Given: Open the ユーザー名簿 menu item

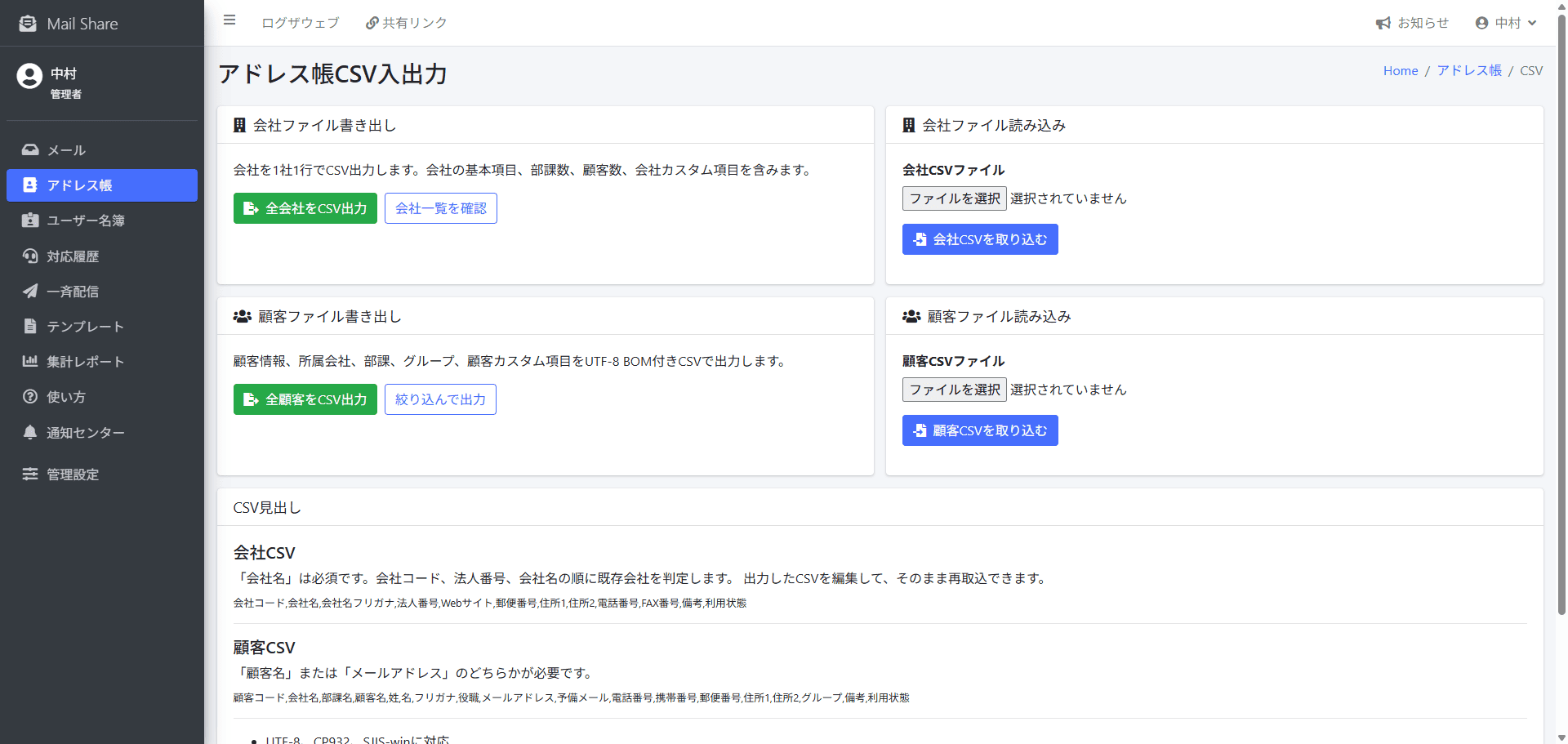Looking at the screenshot, I should click(102, 221).
